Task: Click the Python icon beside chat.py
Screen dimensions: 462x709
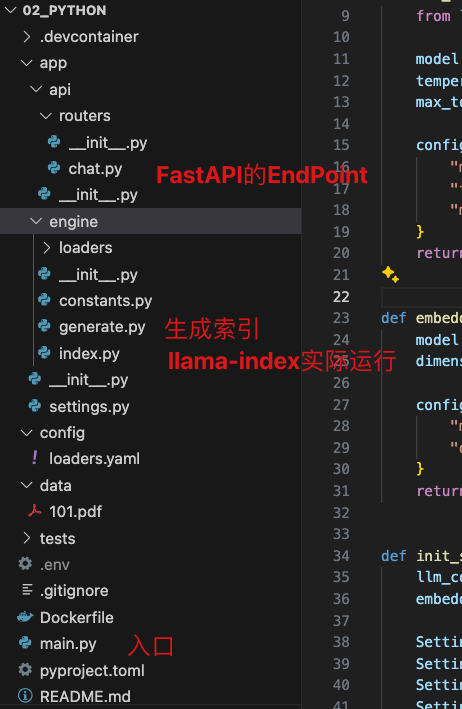Action: pyautogui.click(x=54, y=168)
